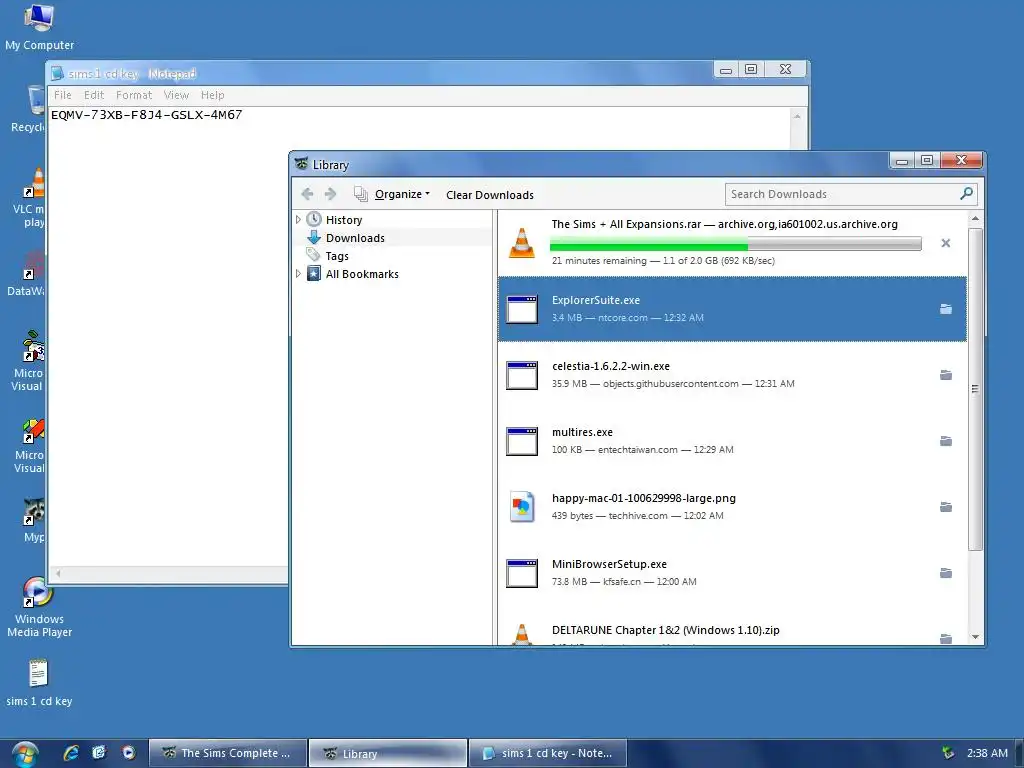Open containing folder for ExplorerSuite.exe
This screenshot has width=1024, height=768.
click(x=946, y=309)
